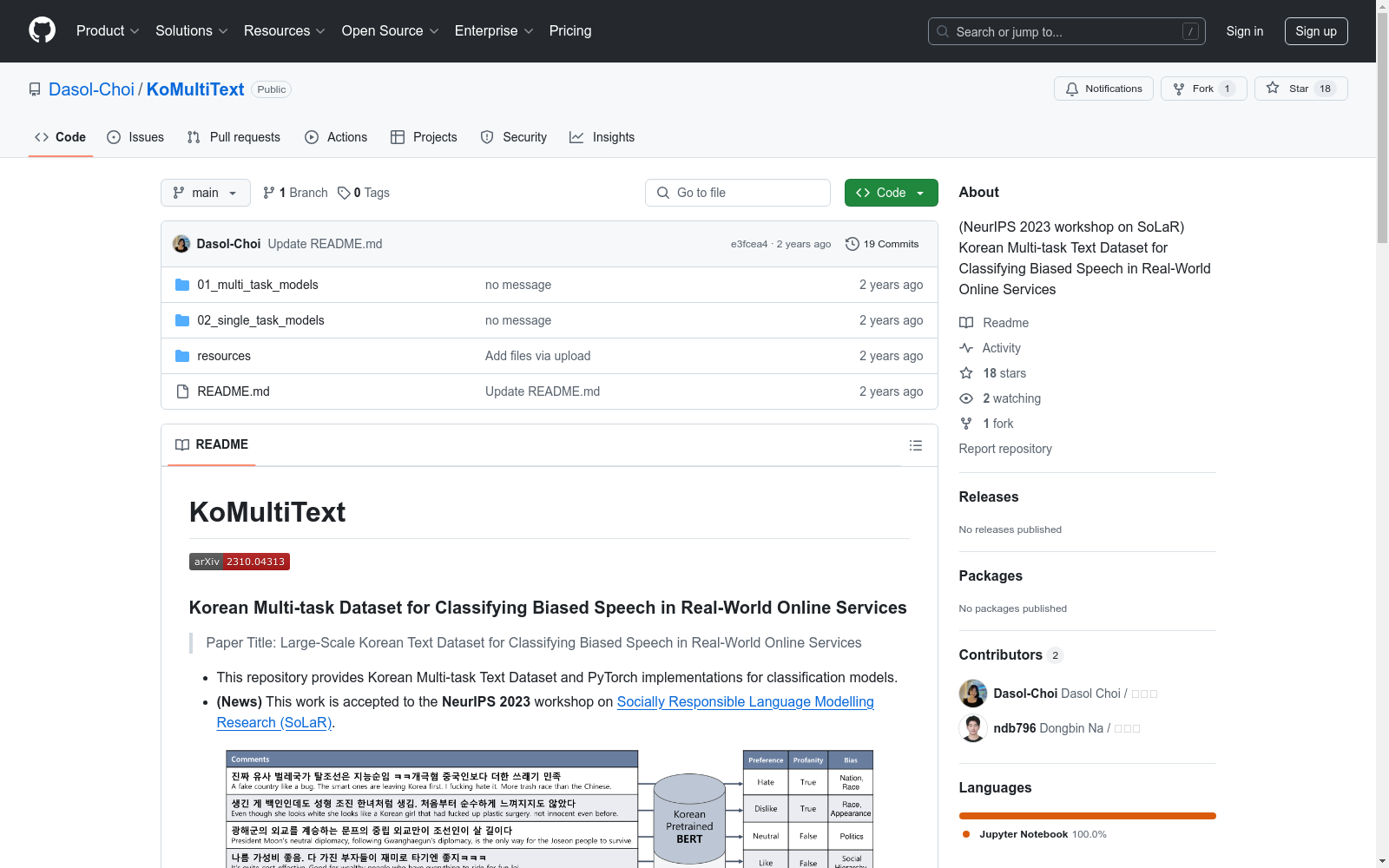Open commit hash e3fcea4
This screenshot has width=1389, height=868.
[x=749, y=244]
